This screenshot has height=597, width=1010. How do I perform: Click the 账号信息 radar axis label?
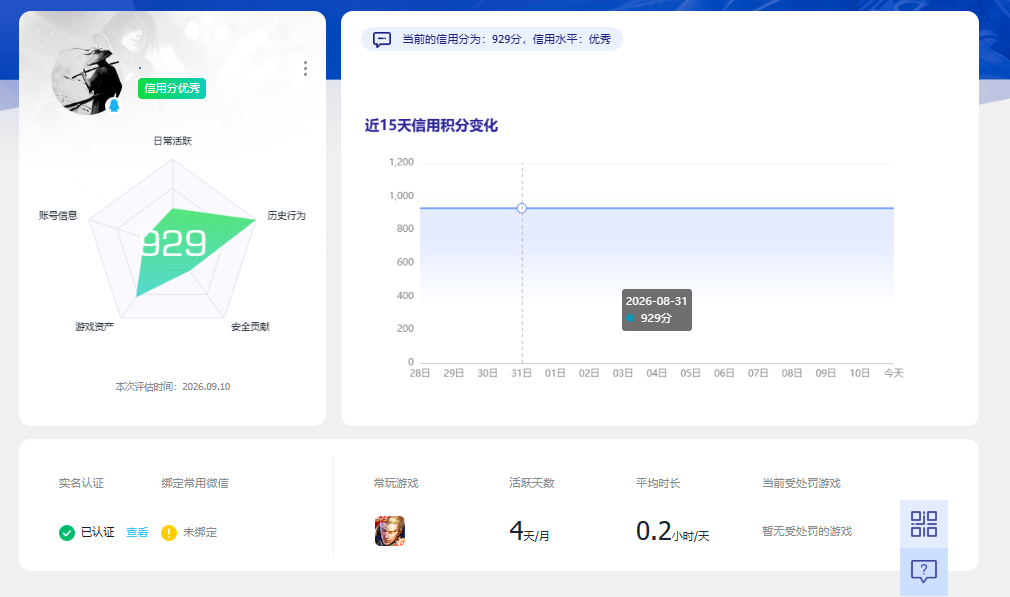[58, 215]
